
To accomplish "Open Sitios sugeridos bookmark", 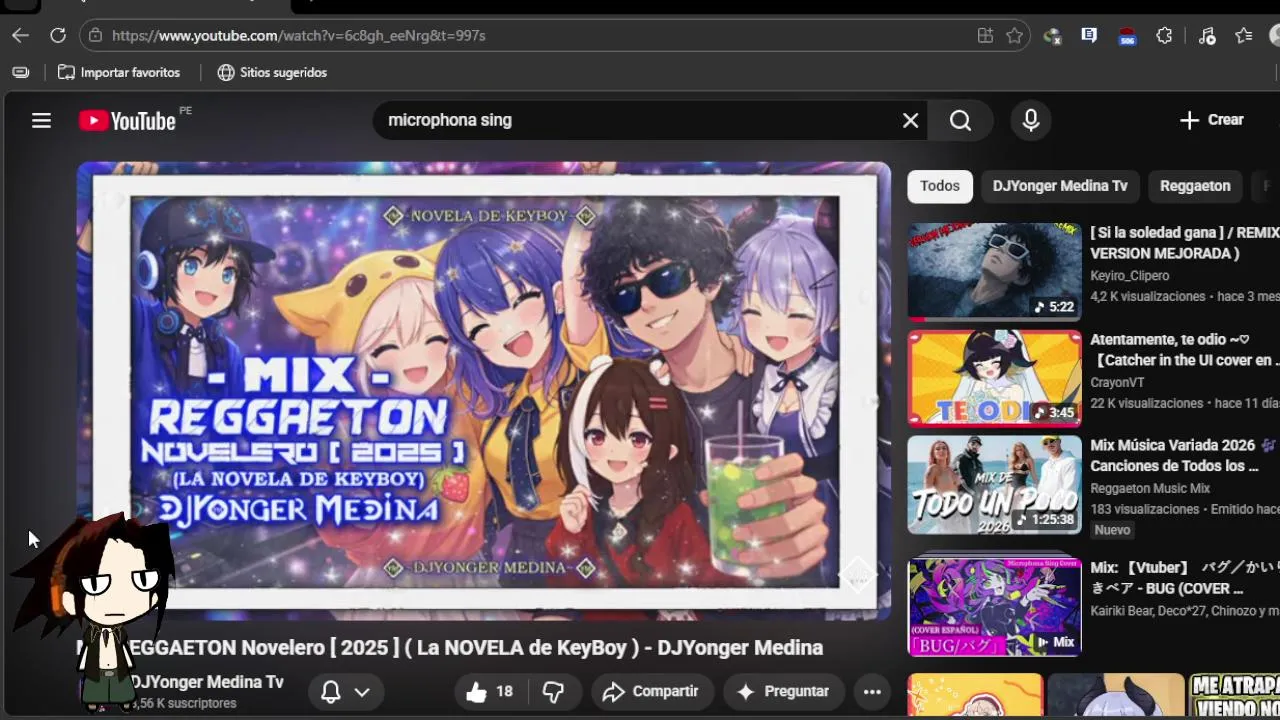I will tap(272, 72).
